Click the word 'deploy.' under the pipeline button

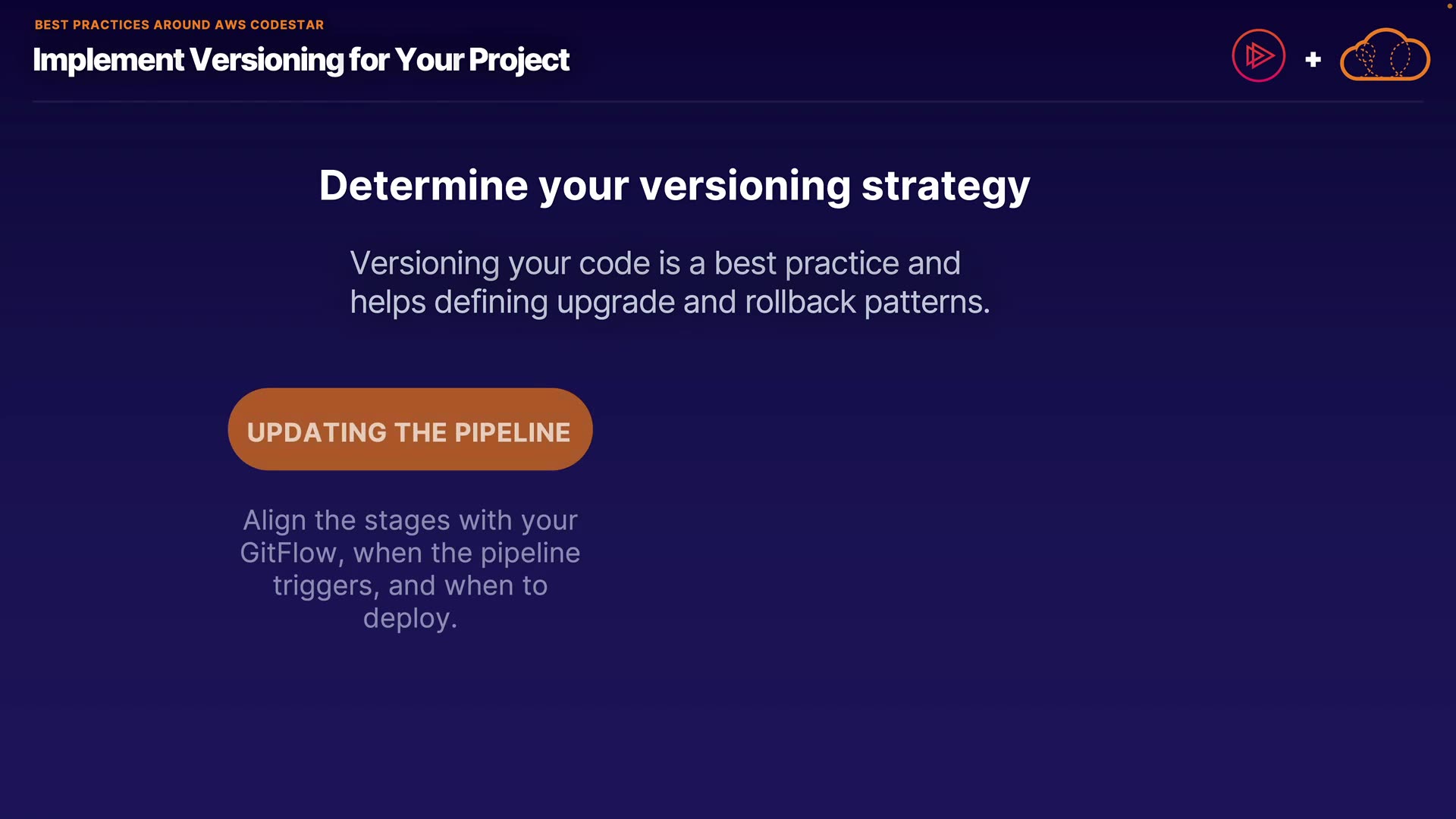coord(410,618)
